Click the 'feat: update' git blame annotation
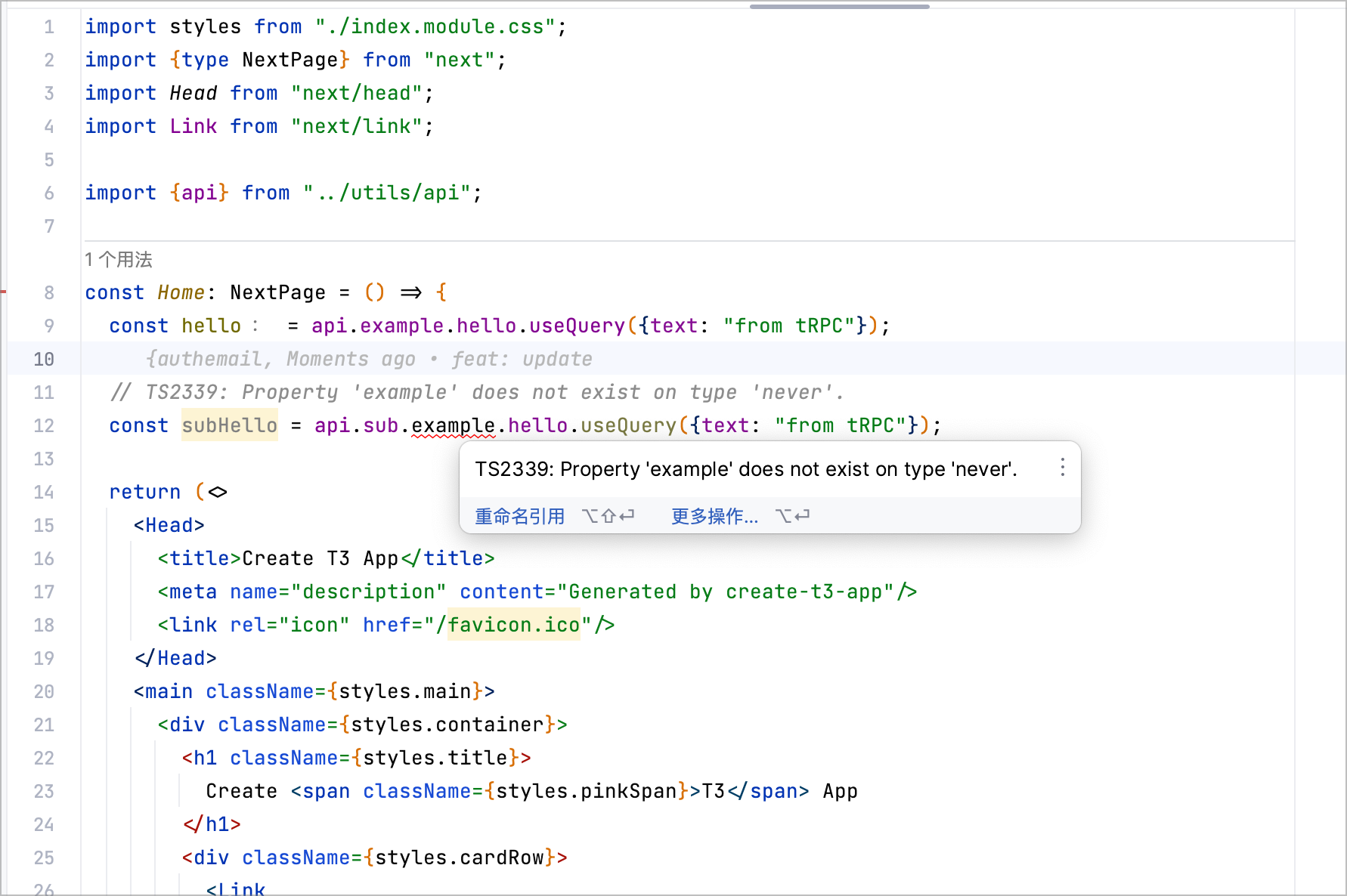Screen dimensions: 1347x896 coord(522,359)
